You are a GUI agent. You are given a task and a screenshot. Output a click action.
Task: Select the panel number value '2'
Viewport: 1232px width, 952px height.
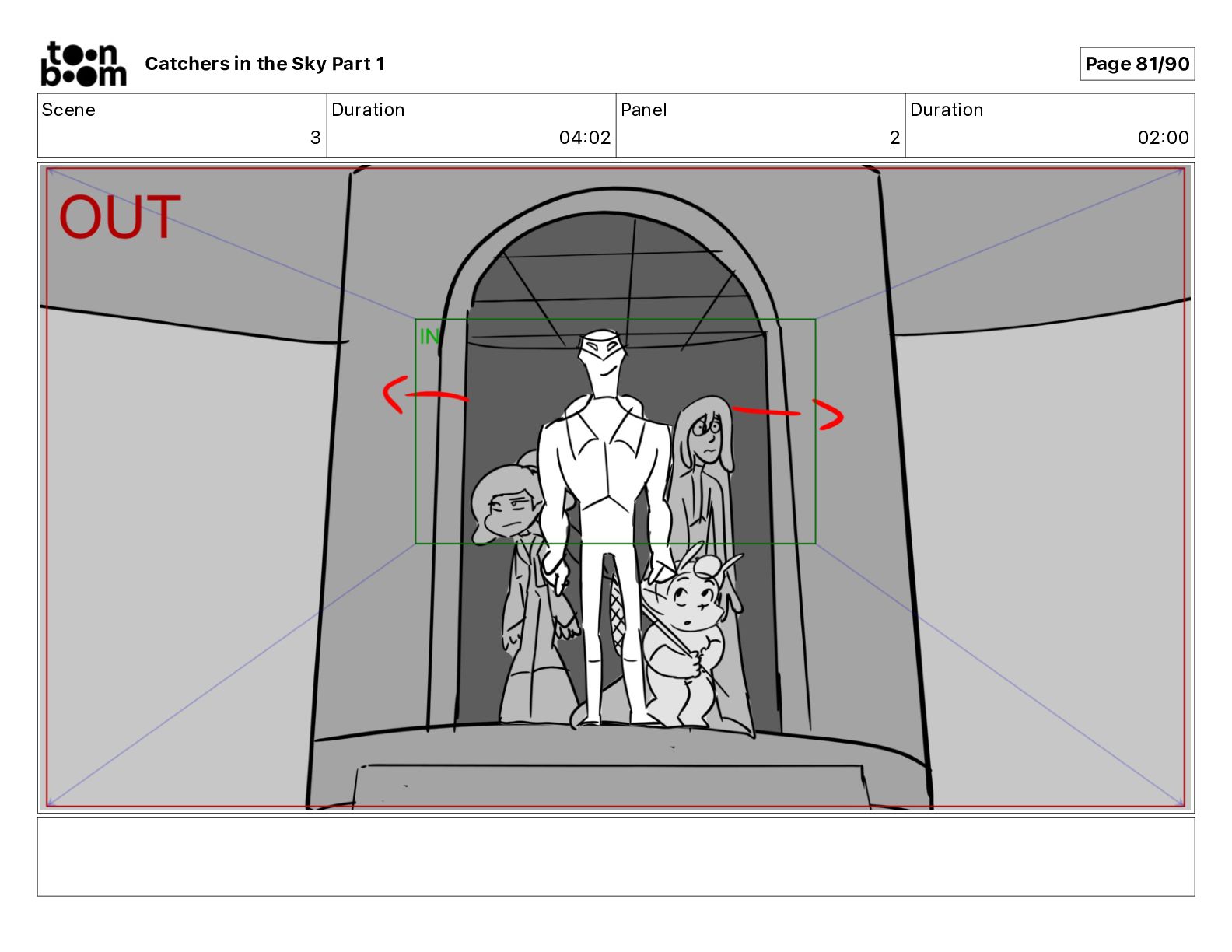894,138
